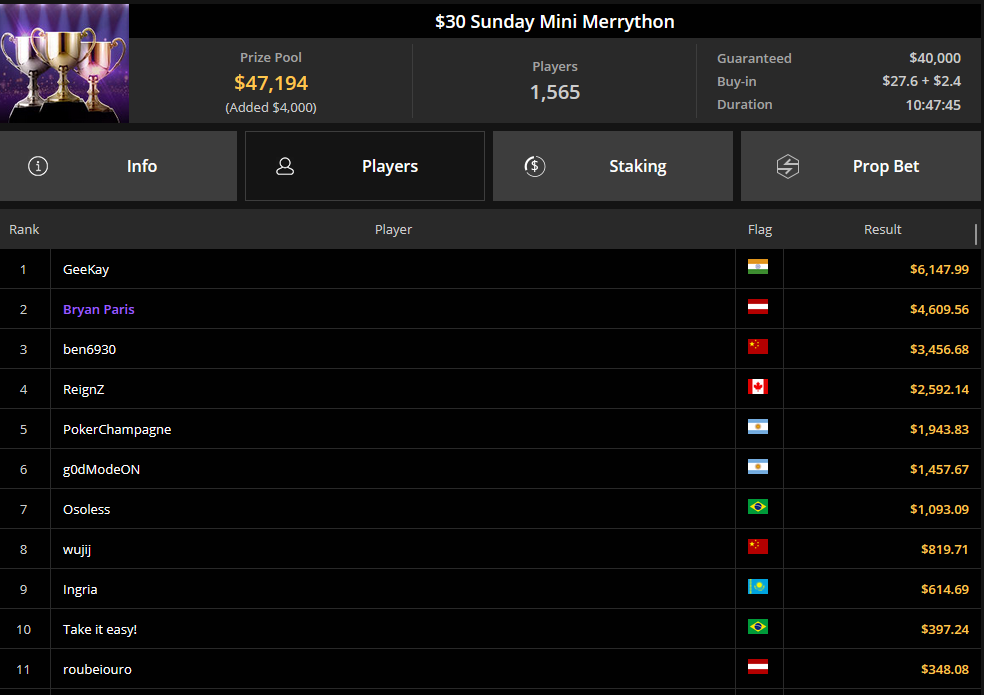This screenshot has height=695, width=984.
Task: Sort by the Result column header
Action: click(x=882, y=230)
